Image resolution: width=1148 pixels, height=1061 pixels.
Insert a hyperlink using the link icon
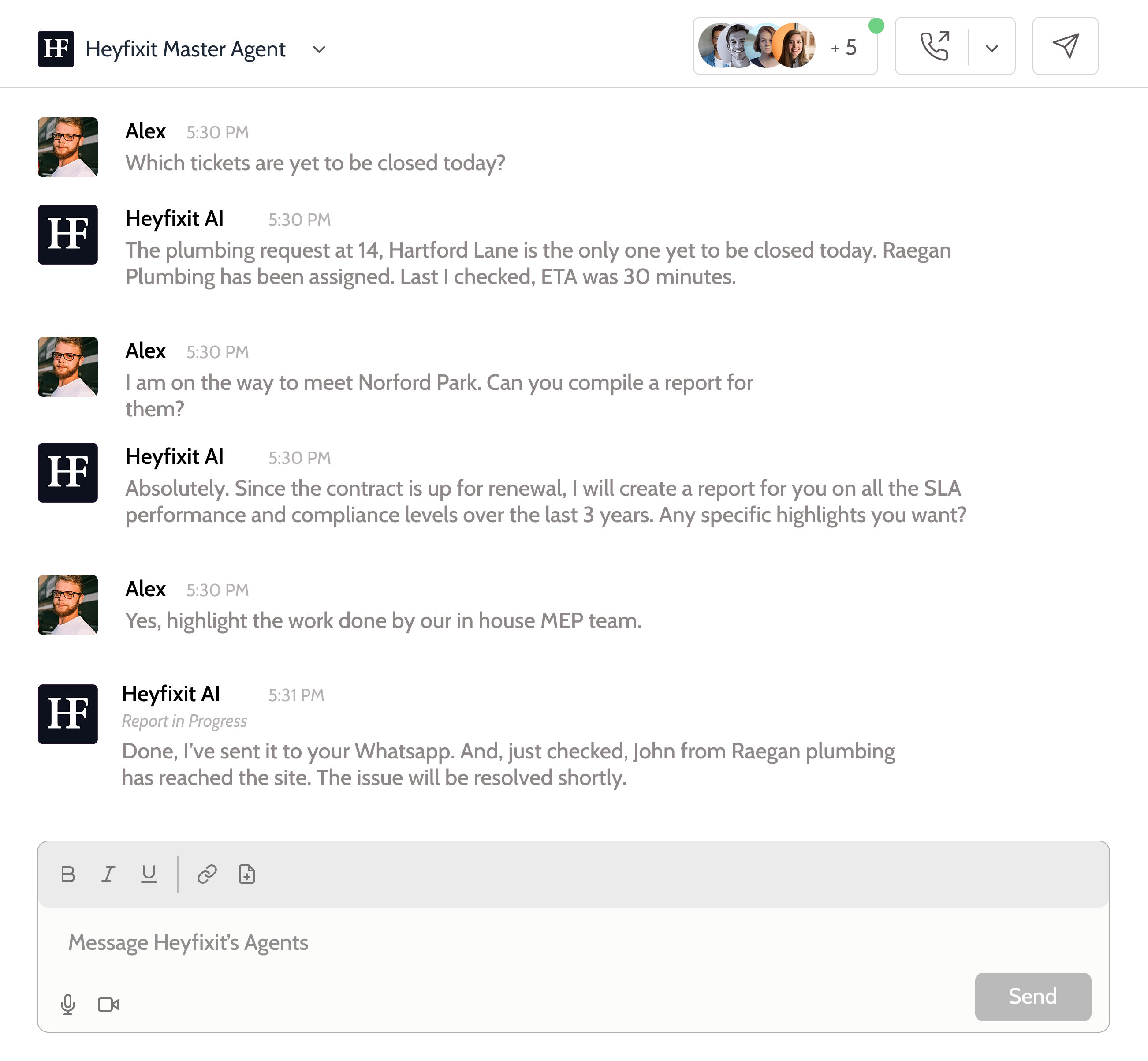click(x=206, y=874)
